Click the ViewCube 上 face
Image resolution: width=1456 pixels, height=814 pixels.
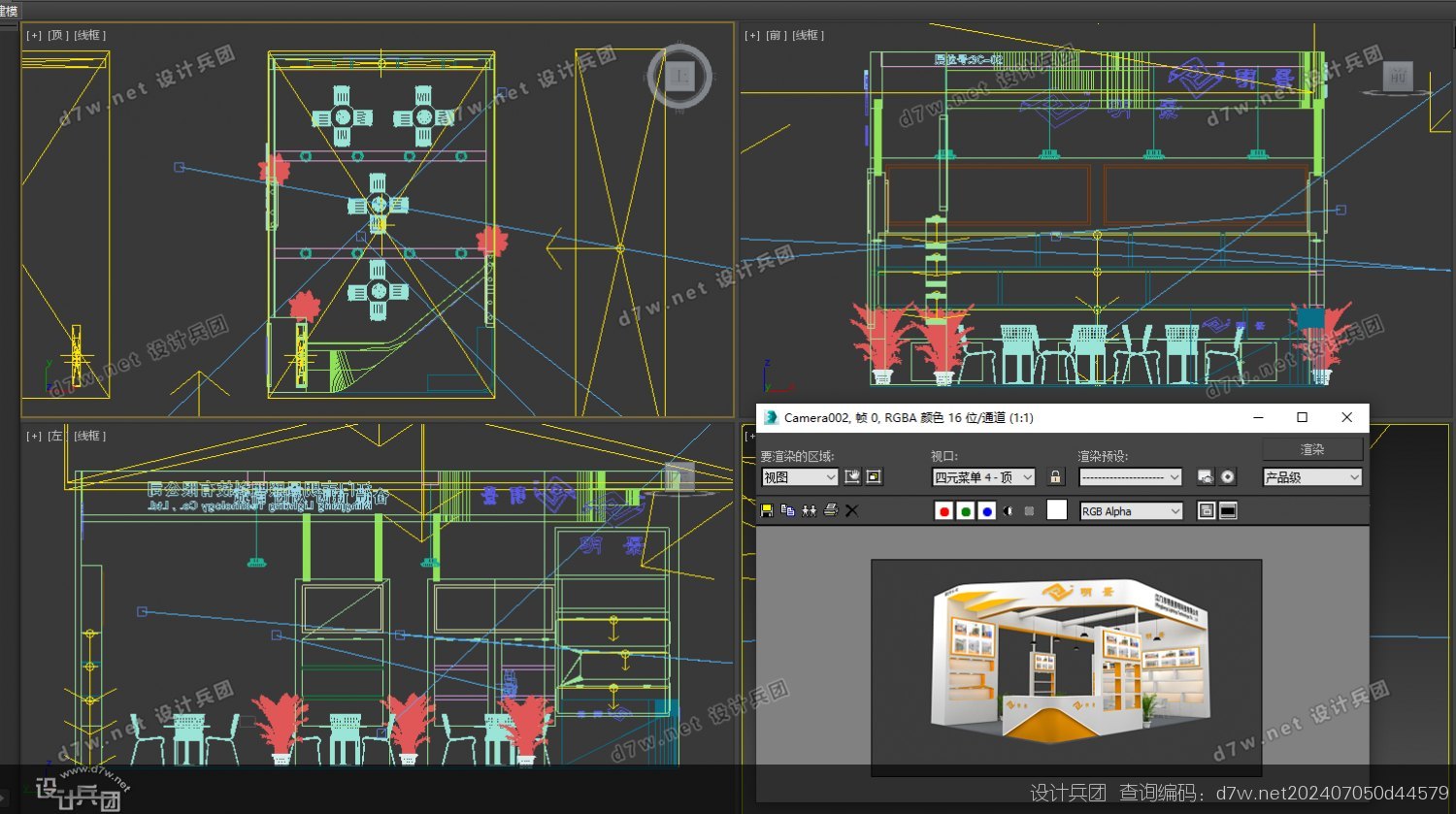(679, 75)
